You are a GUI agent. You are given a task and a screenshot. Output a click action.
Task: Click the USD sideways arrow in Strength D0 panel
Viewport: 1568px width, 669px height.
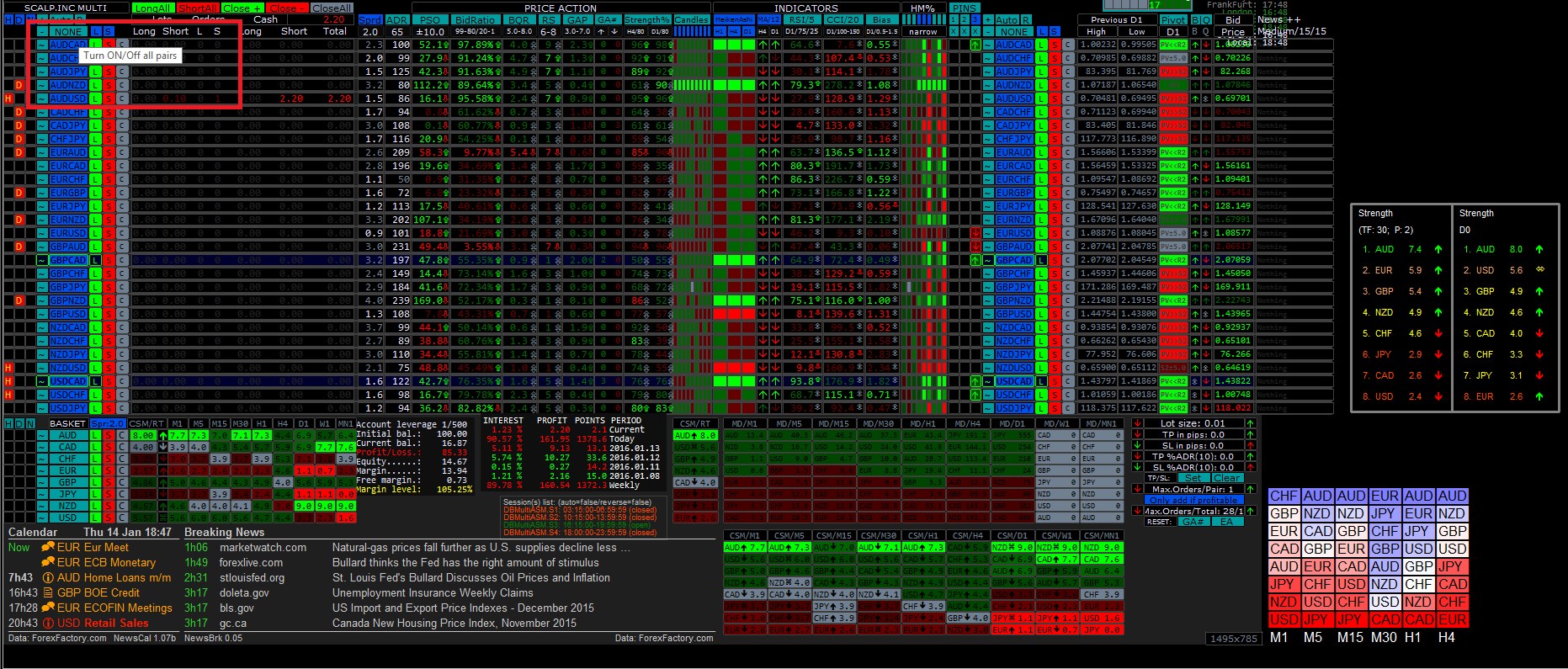click(1539, 270)
